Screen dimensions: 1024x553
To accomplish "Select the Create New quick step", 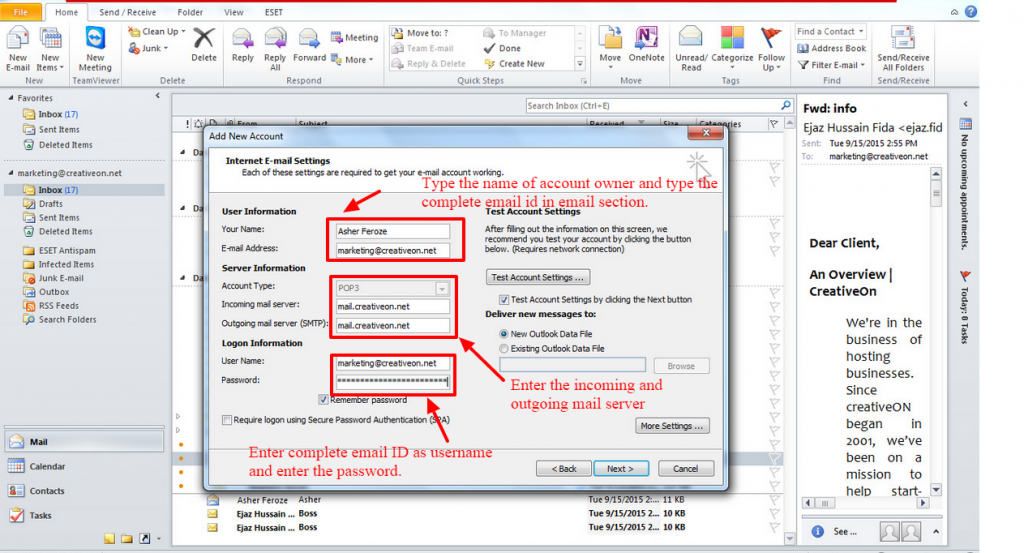I will 515,63.
